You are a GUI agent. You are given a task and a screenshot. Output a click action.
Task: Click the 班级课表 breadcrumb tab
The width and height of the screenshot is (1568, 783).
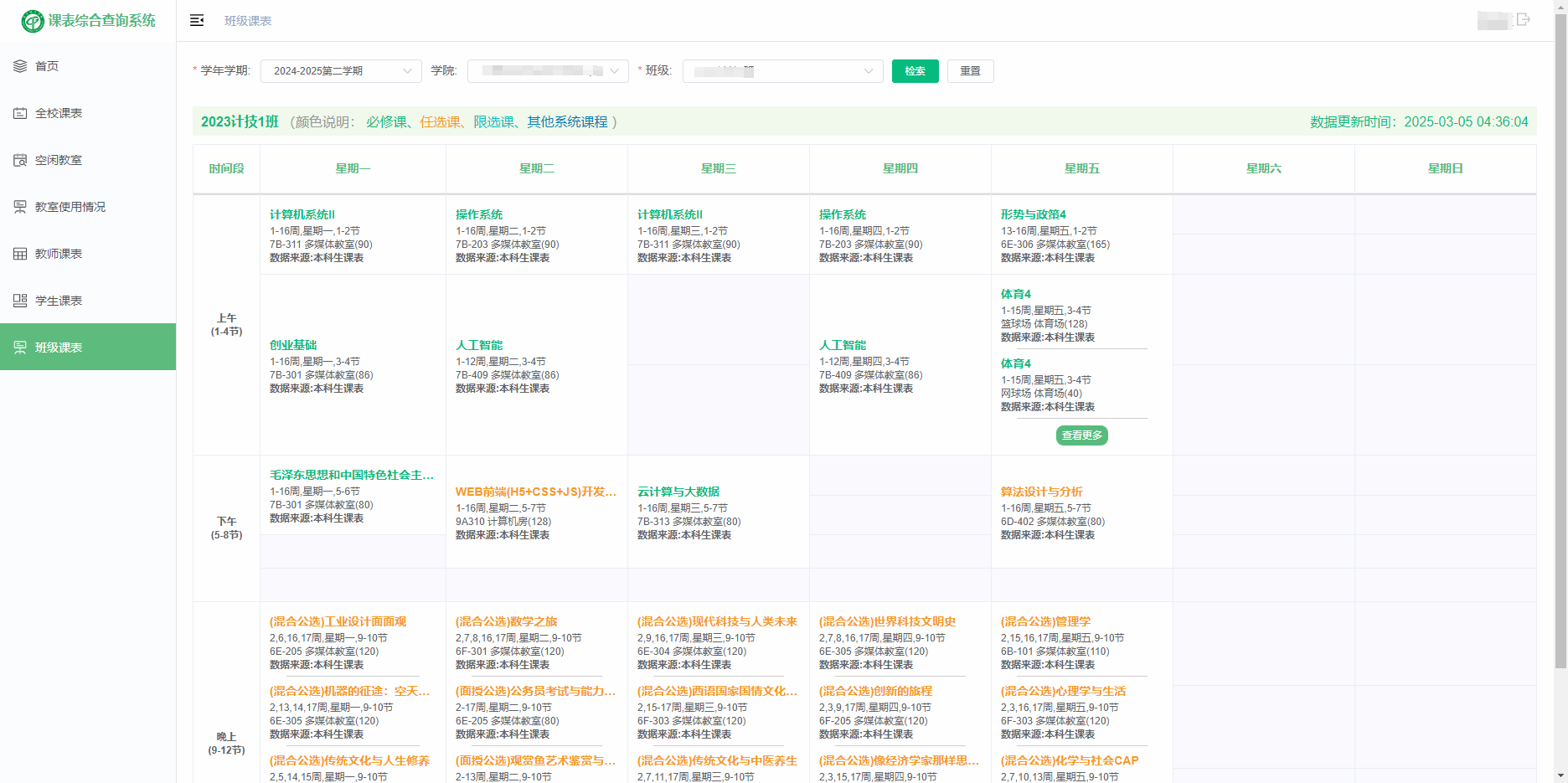248,21
